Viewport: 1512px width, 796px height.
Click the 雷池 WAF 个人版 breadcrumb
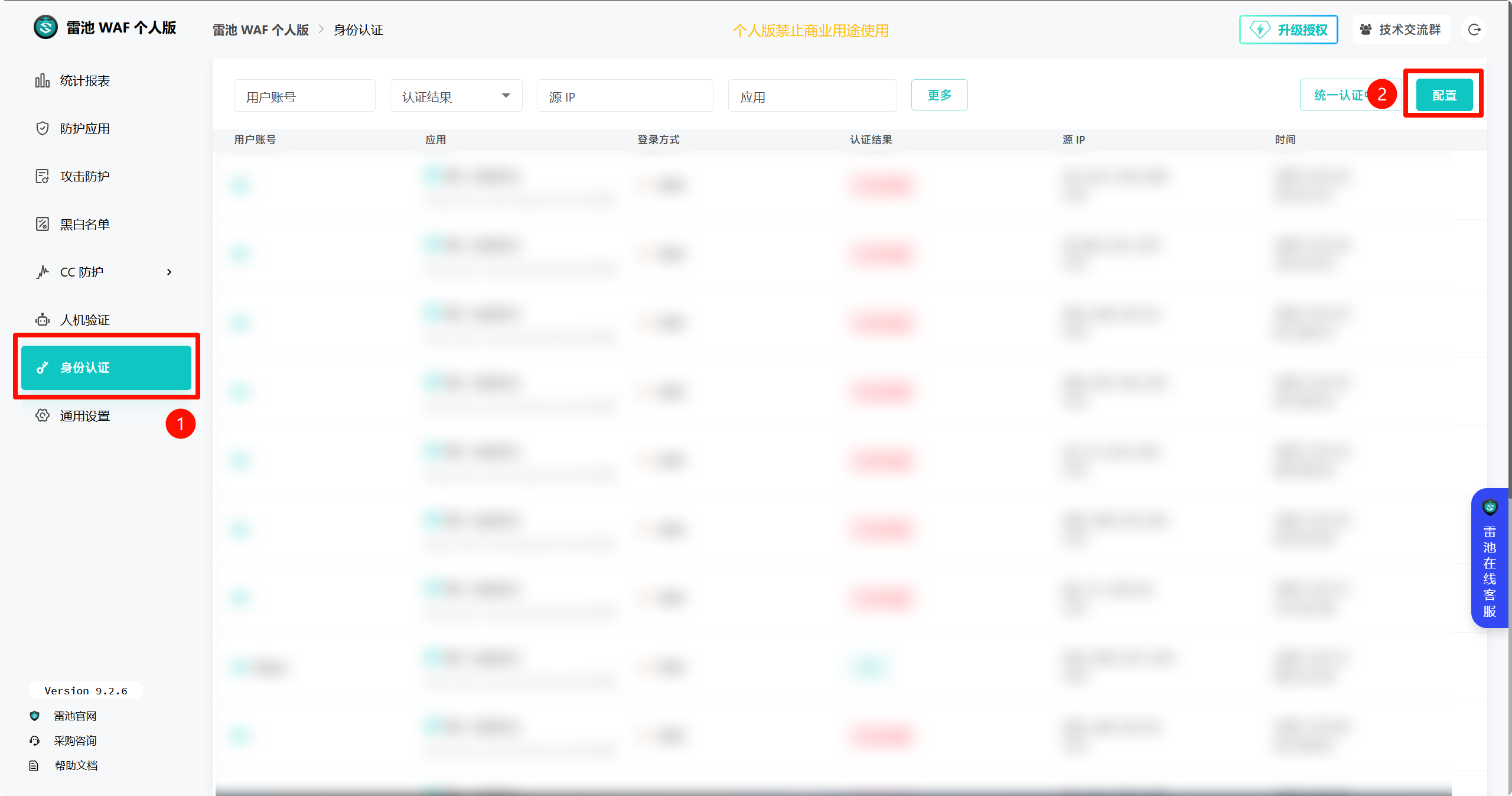click(x=260, y=30)
